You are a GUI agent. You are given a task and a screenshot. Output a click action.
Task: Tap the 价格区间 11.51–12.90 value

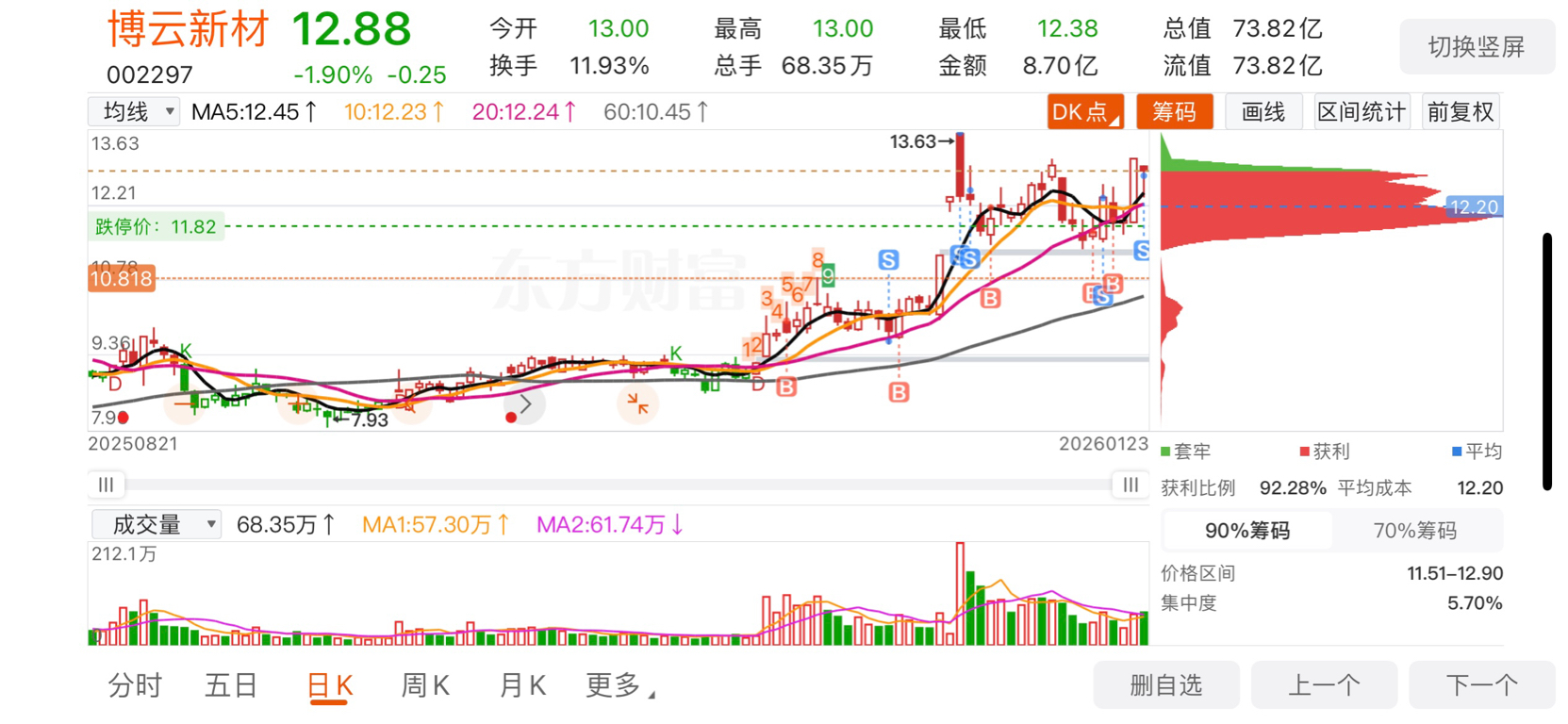coord(1455,573)
